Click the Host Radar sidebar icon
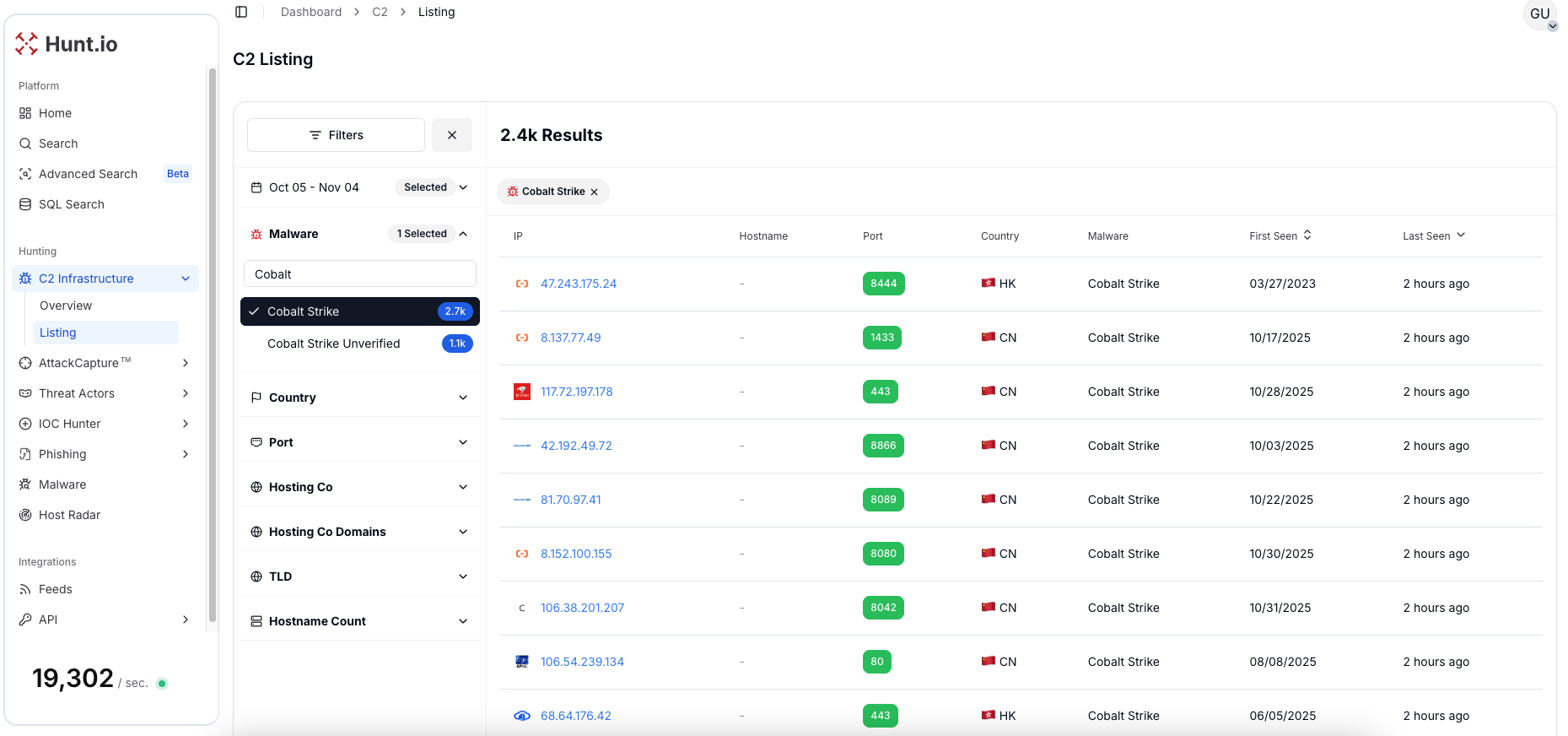 [25, 515]
